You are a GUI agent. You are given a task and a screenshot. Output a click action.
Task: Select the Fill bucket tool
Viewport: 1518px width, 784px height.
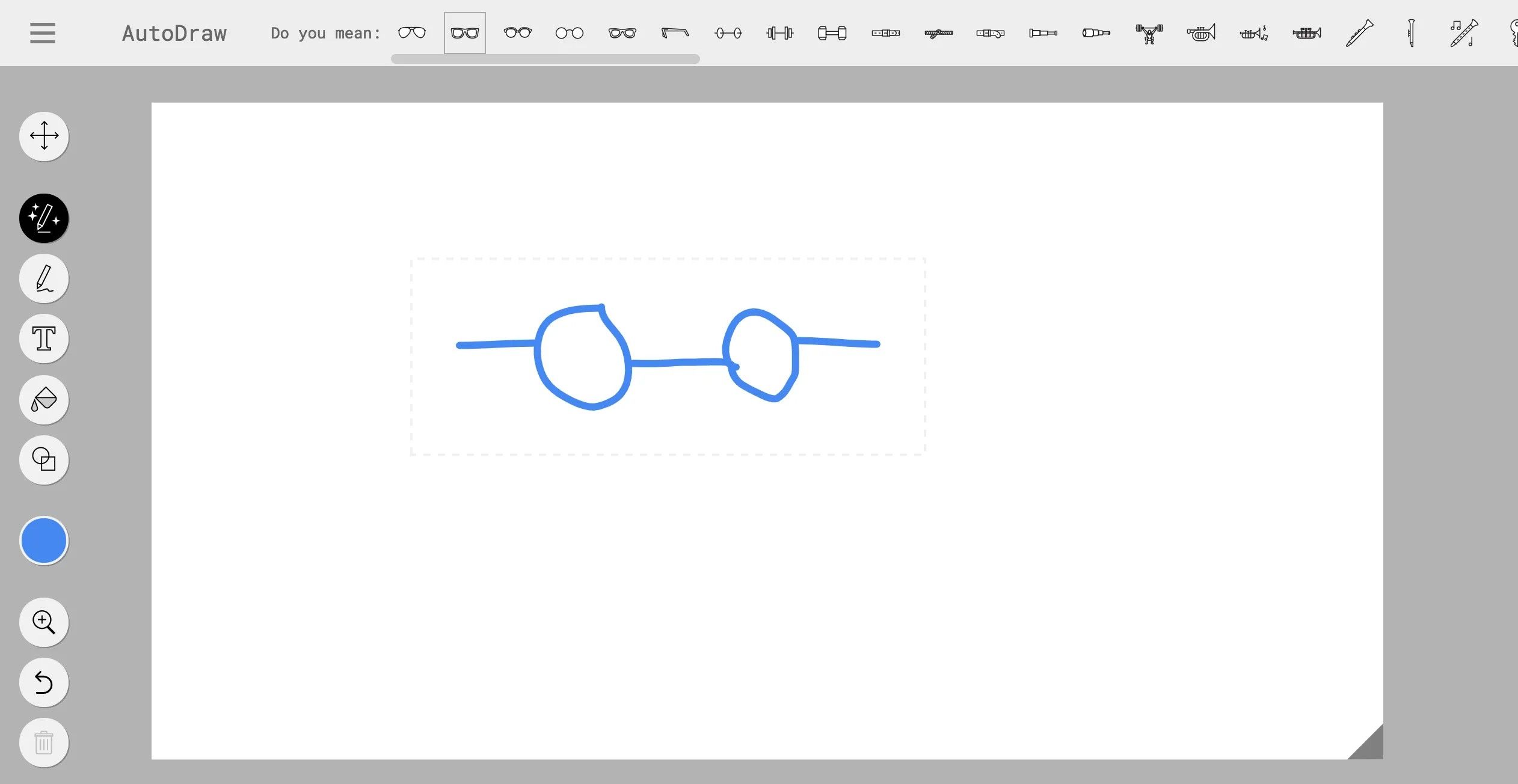tap(44, 399)
